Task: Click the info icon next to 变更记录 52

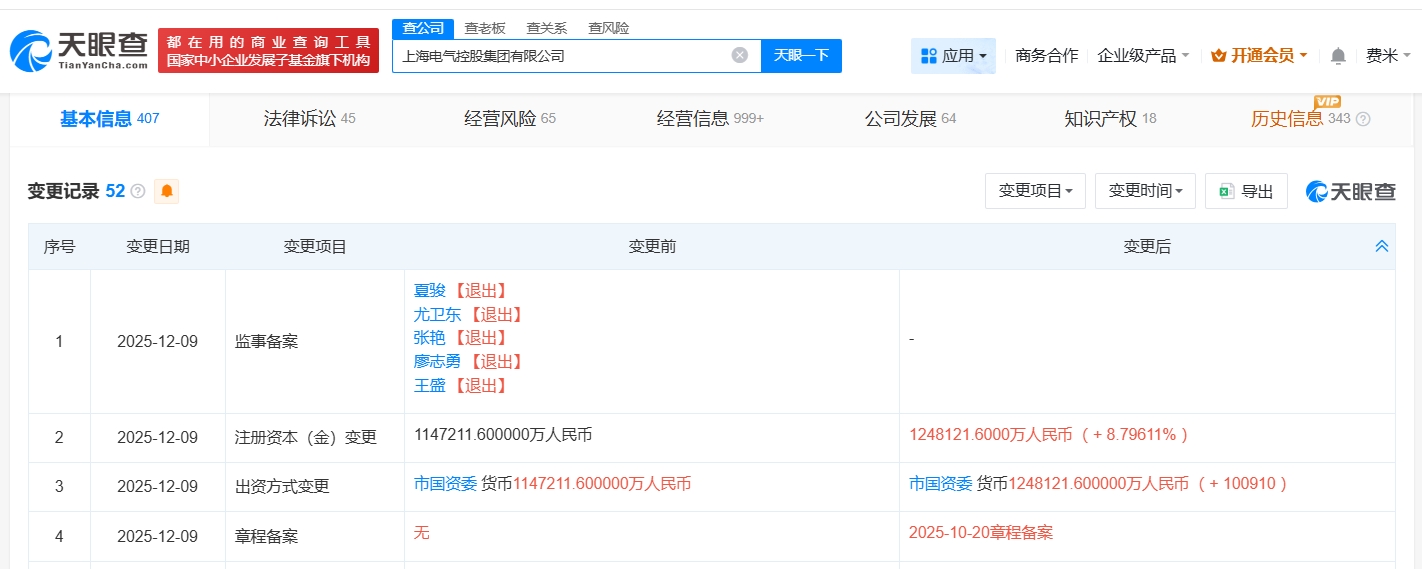Action: 138,191
